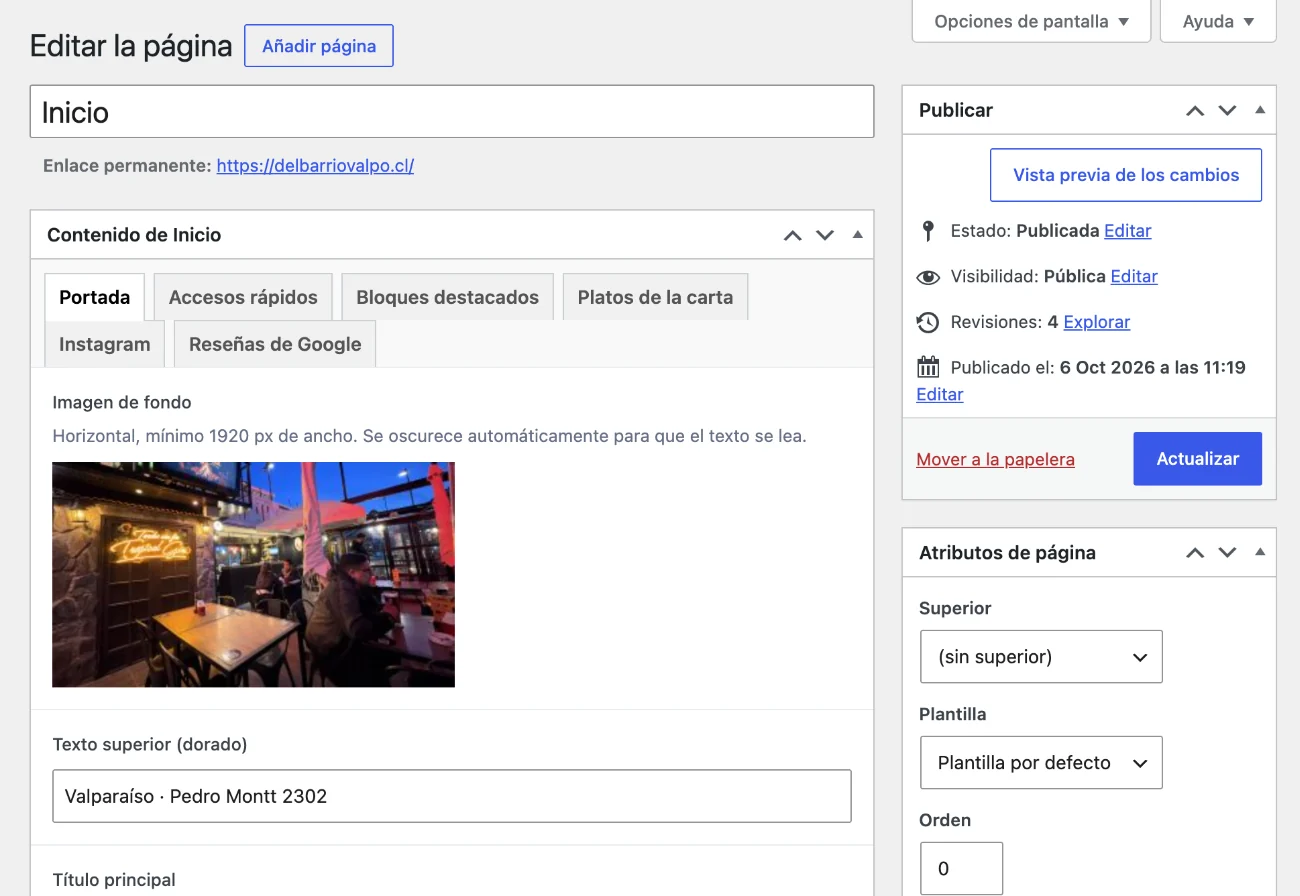Screen dimensions: 1300x896
Task: Click the Actualizar button
Action: (x=1198, y=459)
